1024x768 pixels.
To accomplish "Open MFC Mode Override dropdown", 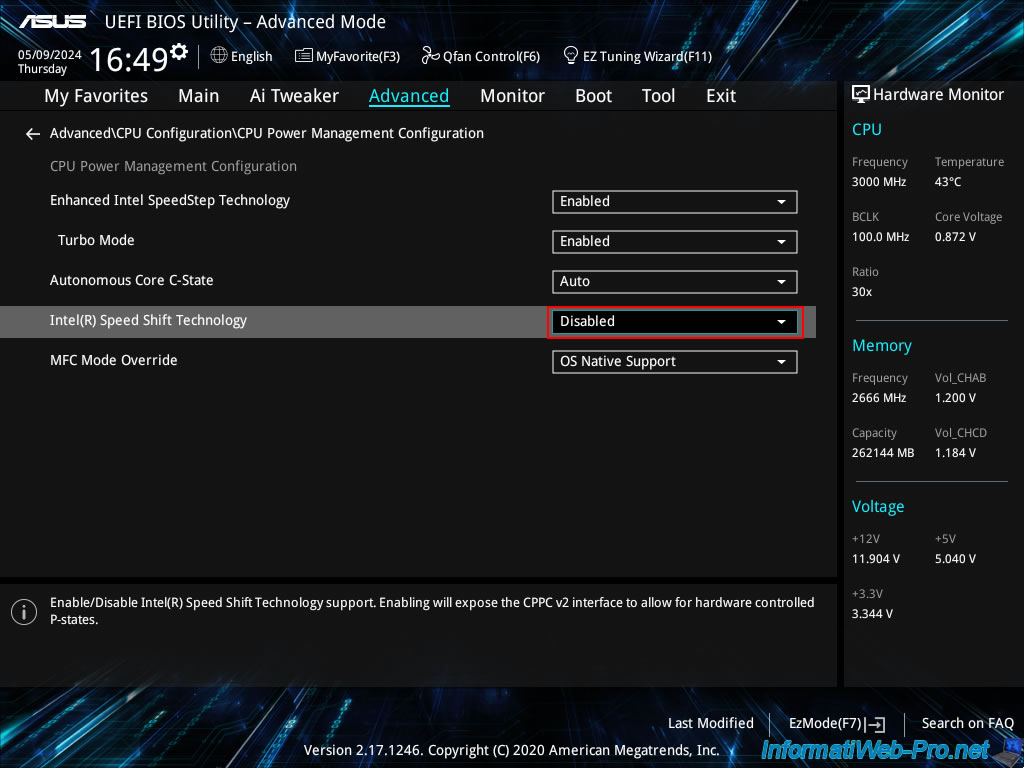I will [x=674, y=362].
